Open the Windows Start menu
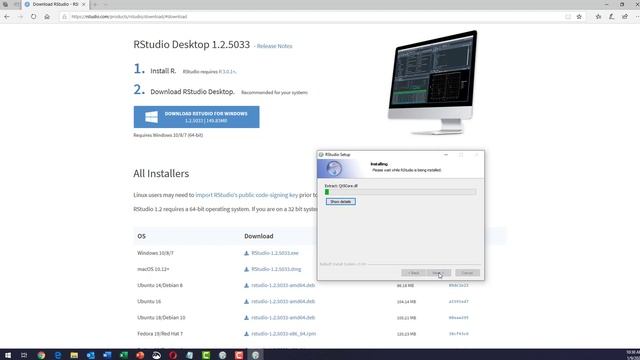640x360 pixels. tap(7, 355)
